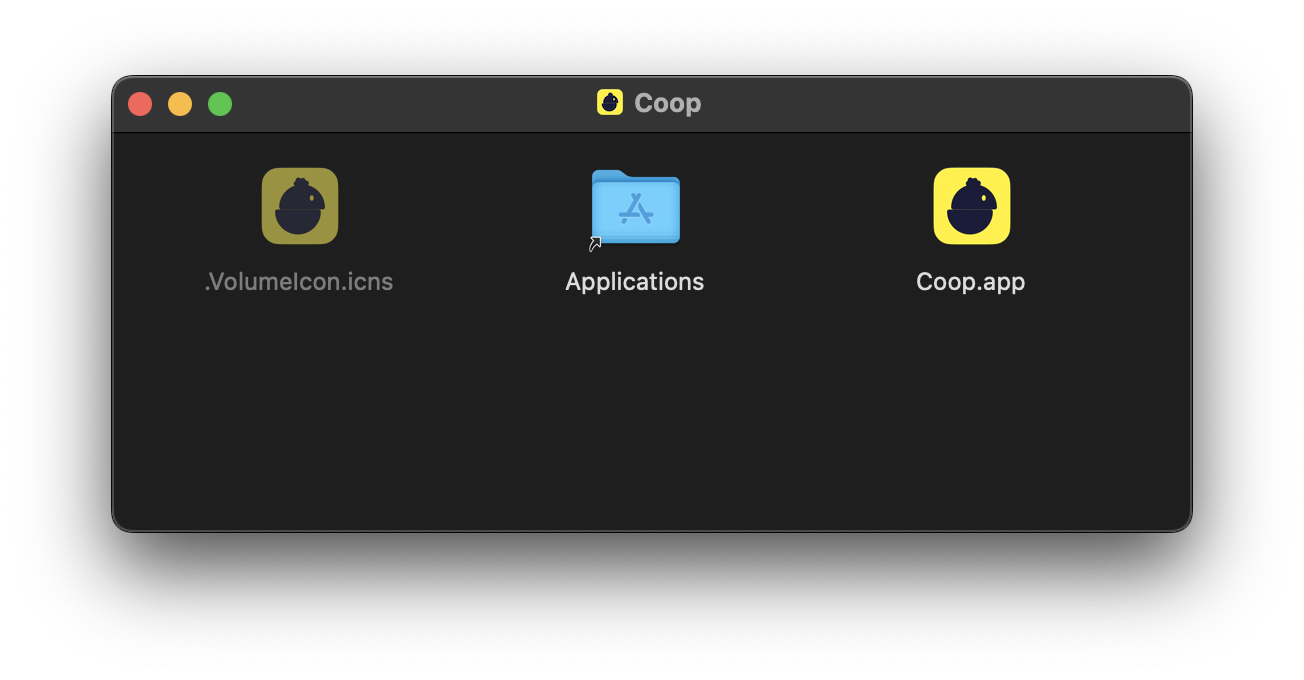Screen dimensions: 1304x680
Task: Select the Coop.app file name label
Action: pyautogui.click(x=970, y=282)
